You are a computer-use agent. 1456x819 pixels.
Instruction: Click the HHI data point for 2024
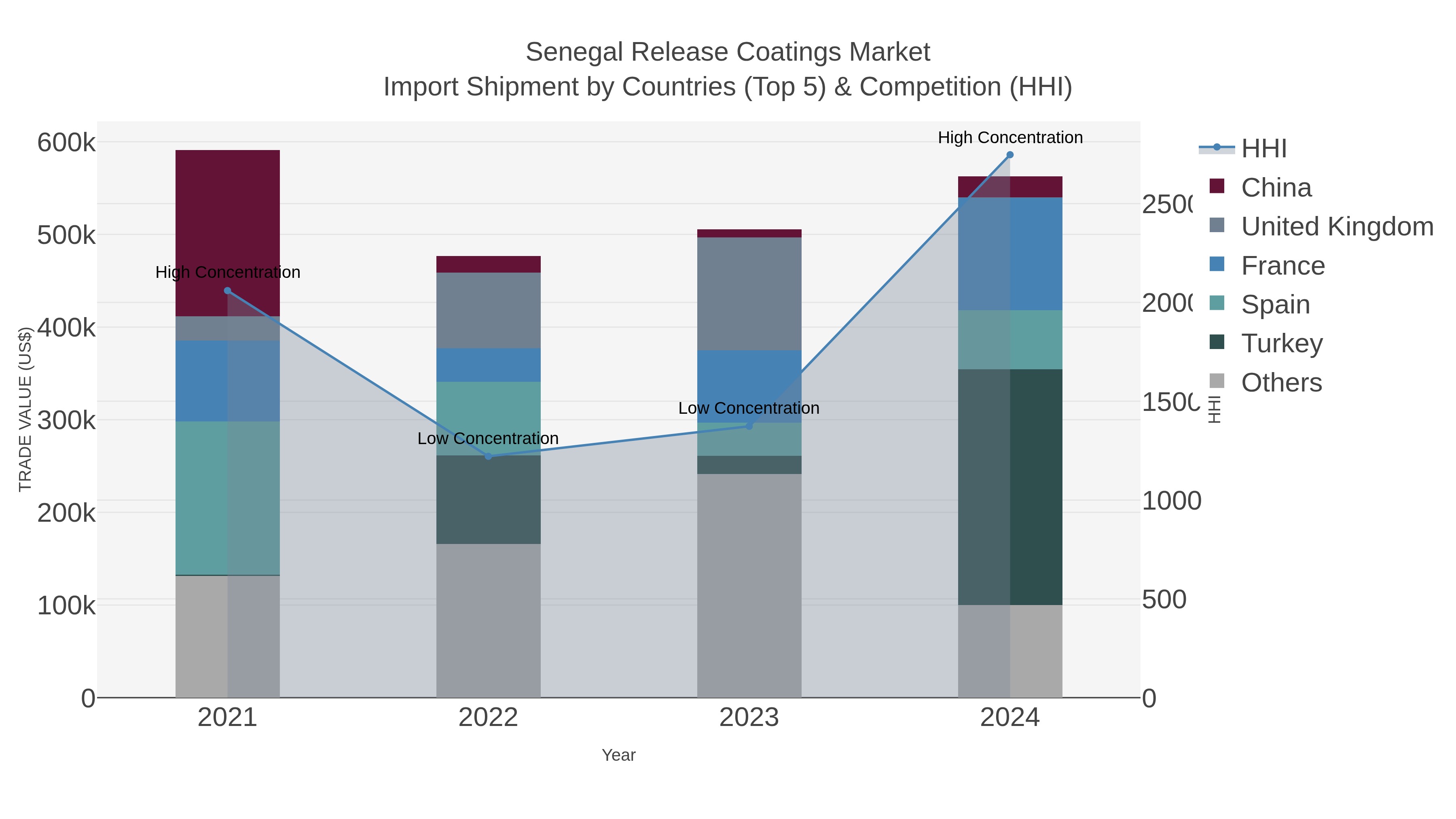(1010, 154)
